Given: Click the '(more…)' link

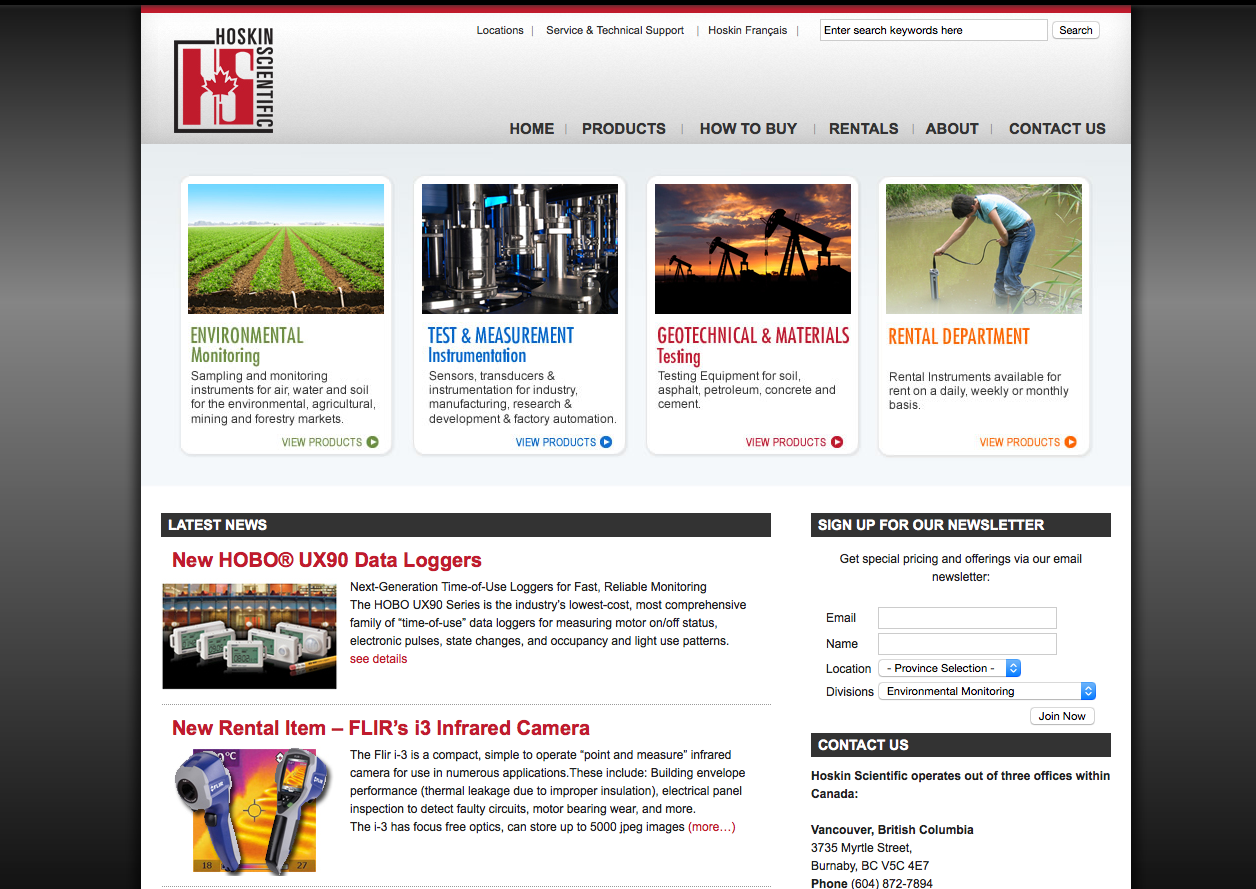Looking at the screenshot, I should point(712,827).
